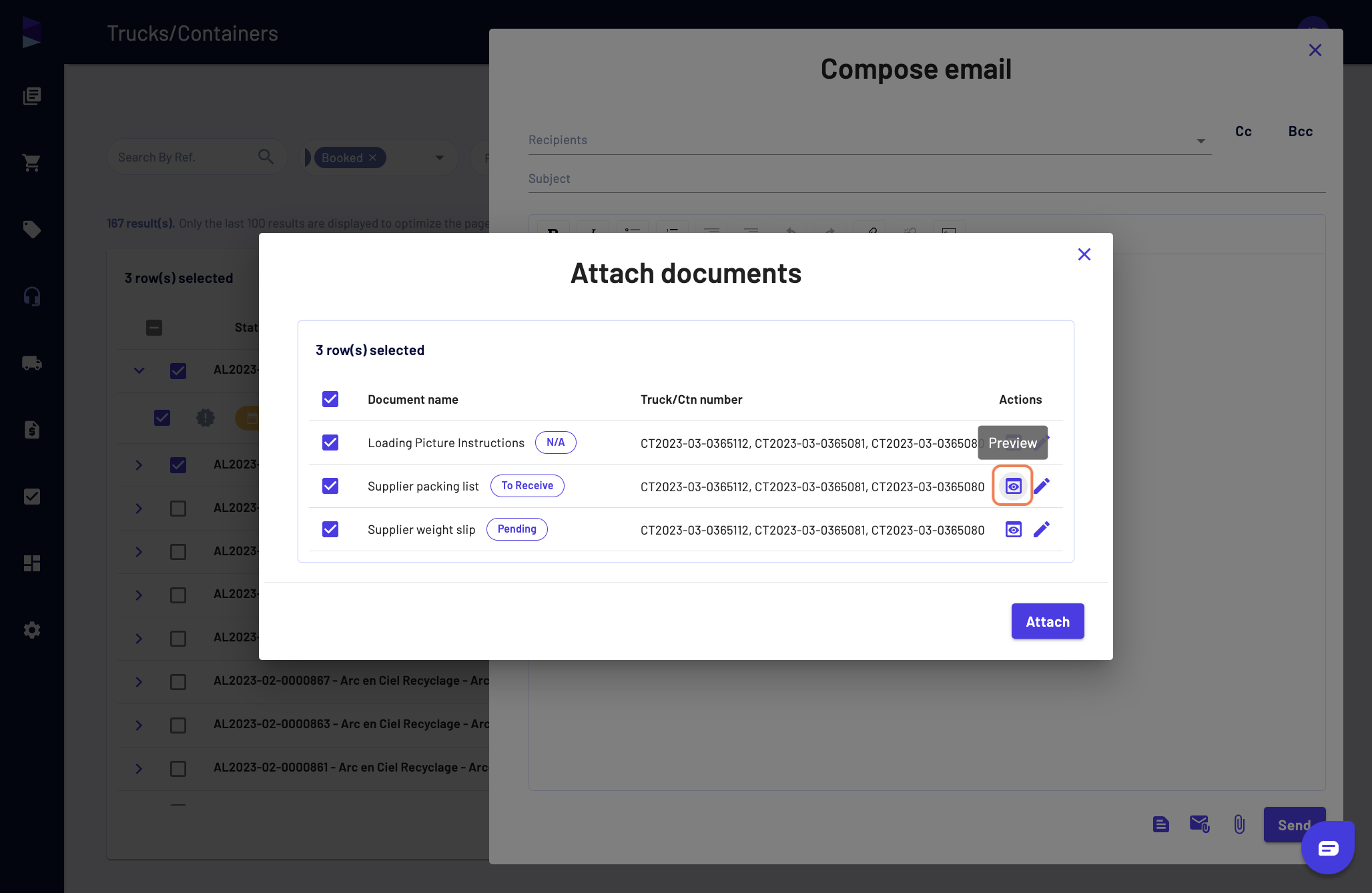1372x893 pixels.
Task: Click the Bcc link
Action: pos(1301,131)
